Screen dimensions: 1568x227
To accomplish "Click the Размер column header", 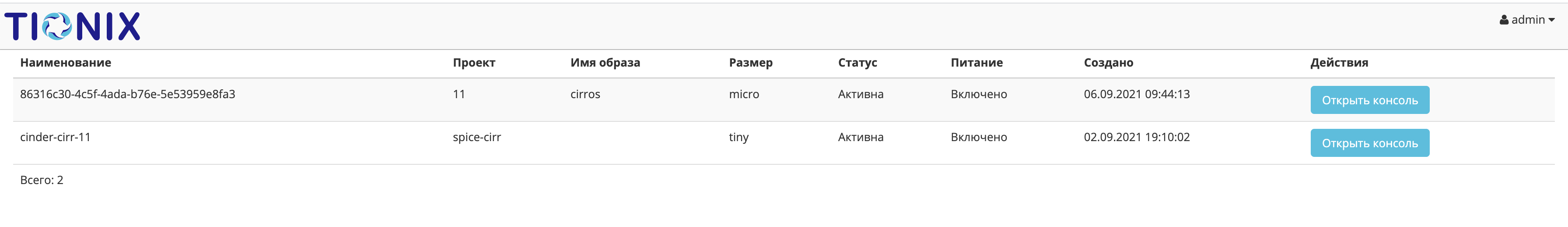I will pyautogui.click(x=750, y=62).
